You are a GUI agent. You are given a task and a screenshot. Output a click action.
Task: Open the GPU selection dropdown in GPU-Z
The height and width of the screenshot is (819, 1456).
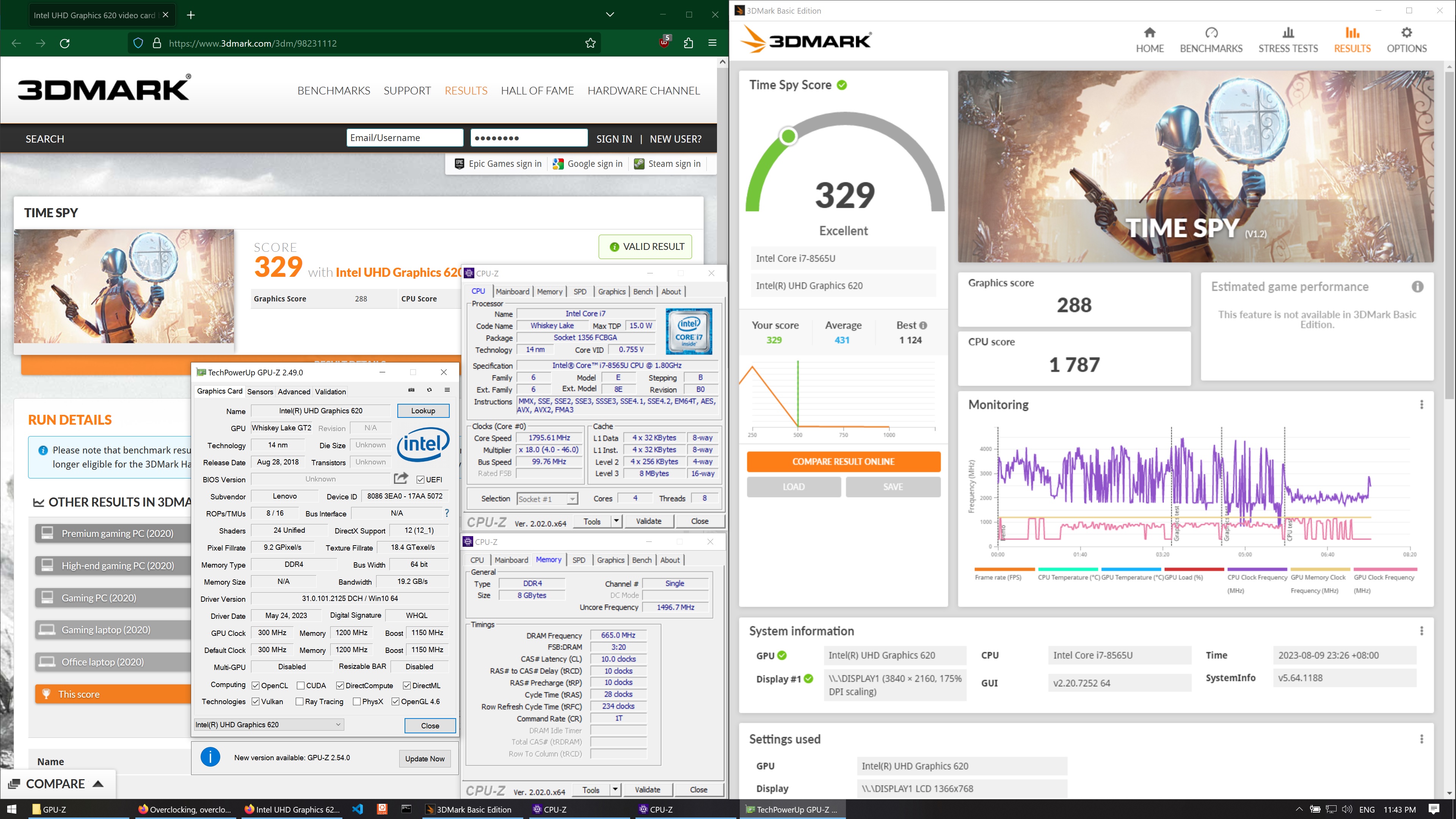(269, 725)
